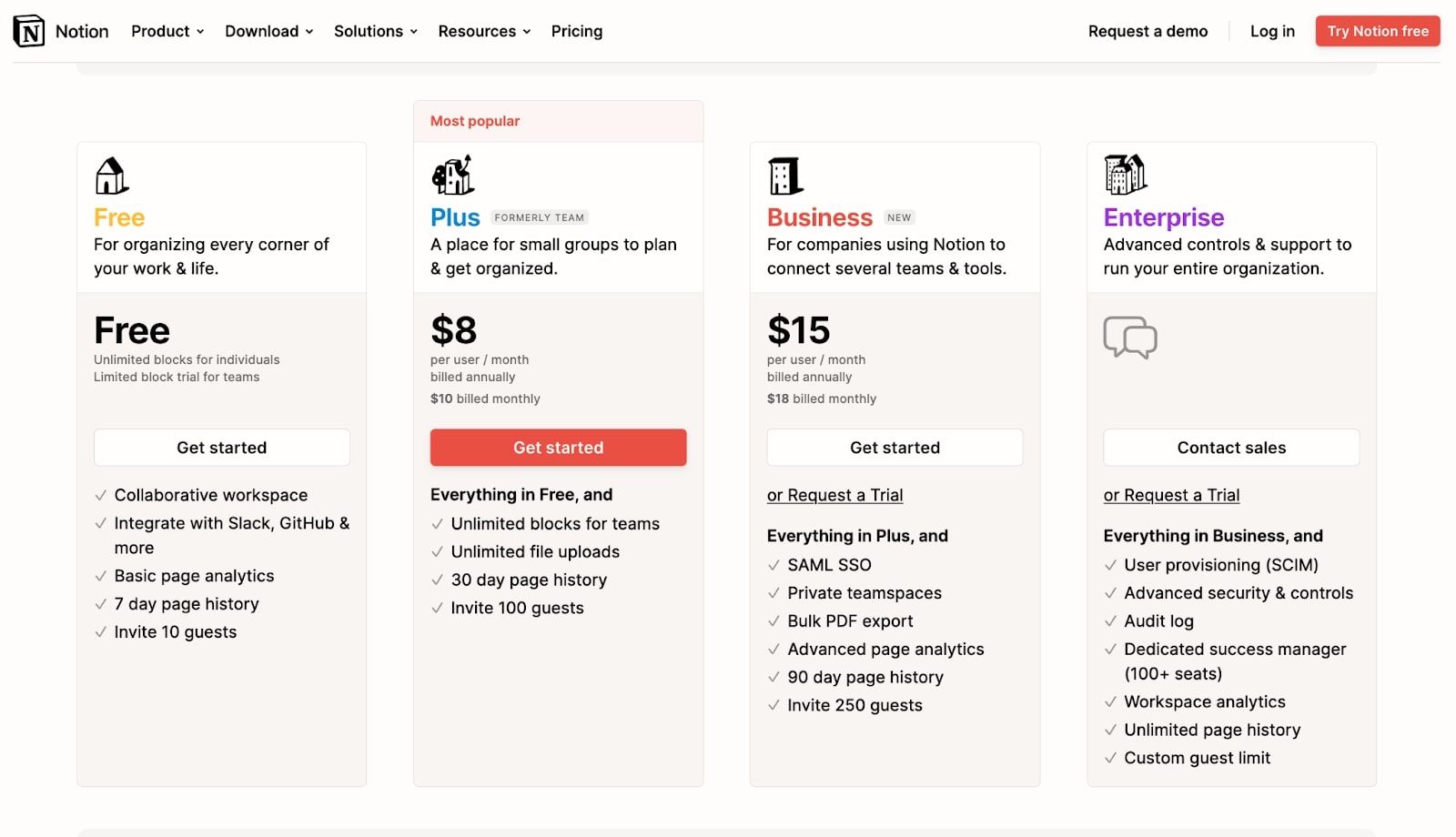Click the checkmark beside Collaborative workspace

(101, 496)
